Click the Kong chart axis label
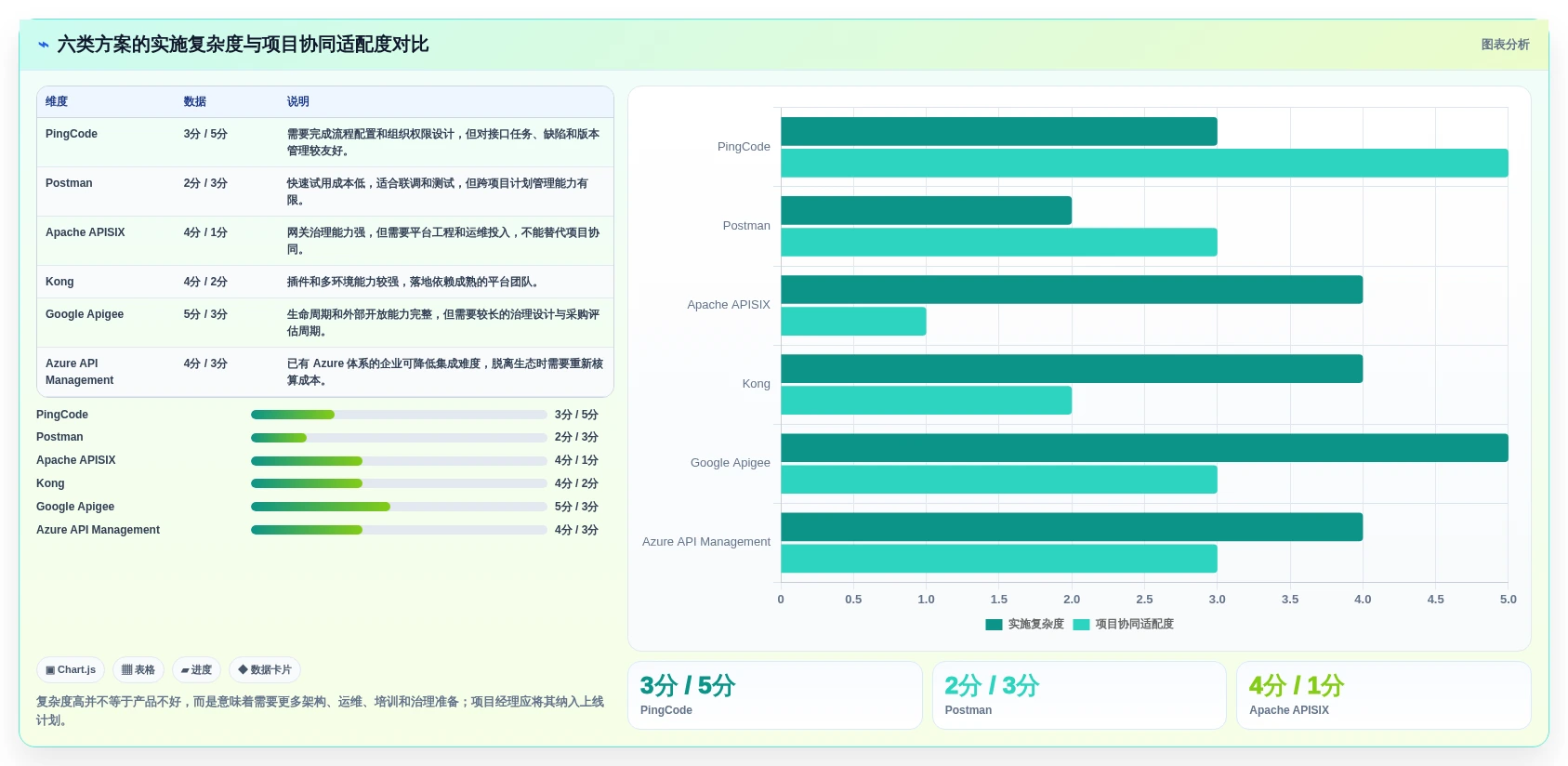 (756, 384)
